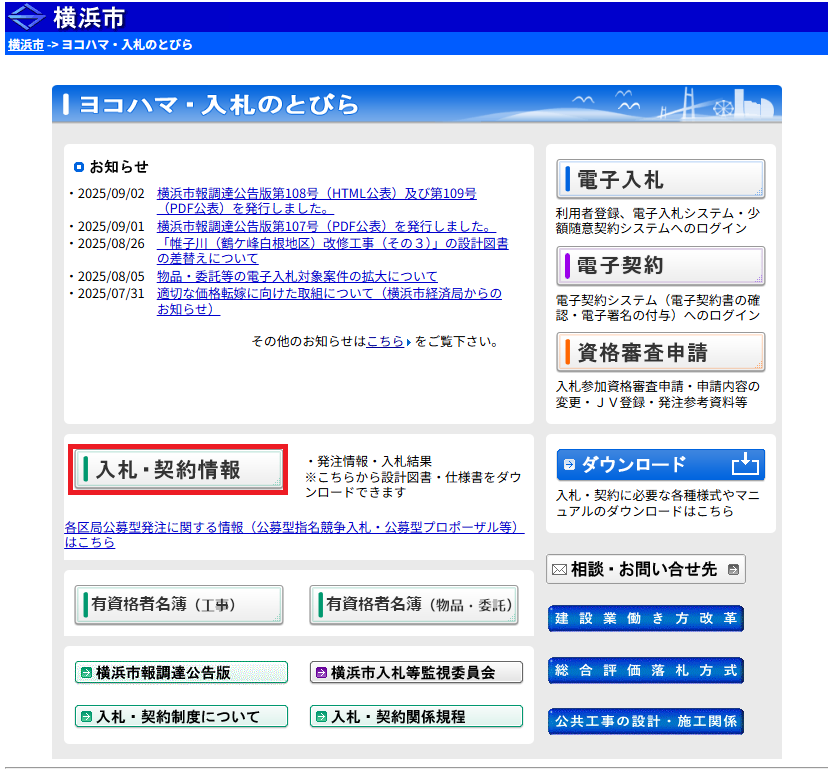Click the date 2025/08/05
This screenshot has height=775, width=828.
point(111,277)
